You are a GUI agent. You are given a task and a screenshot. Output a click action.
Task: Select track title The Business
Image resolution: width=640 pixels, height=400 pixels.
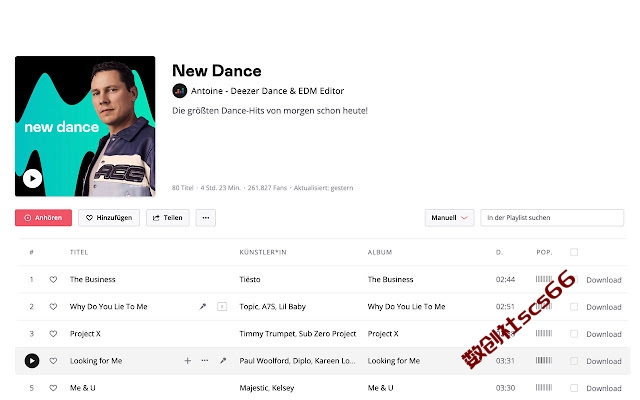click(x=93, y=280)
